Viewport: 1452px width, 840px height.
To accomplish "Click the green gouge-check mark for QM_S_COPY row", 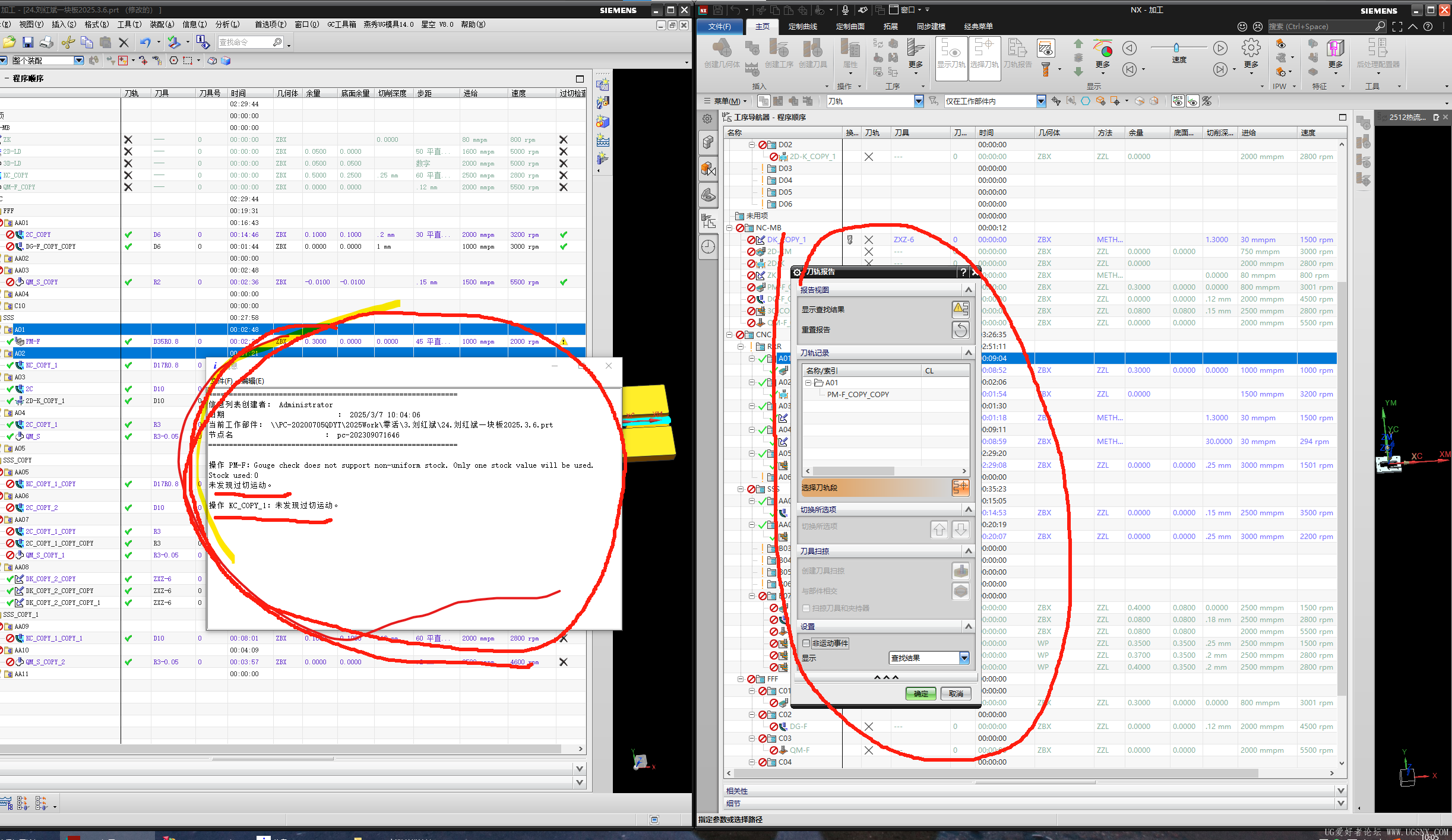I will 563,282.
